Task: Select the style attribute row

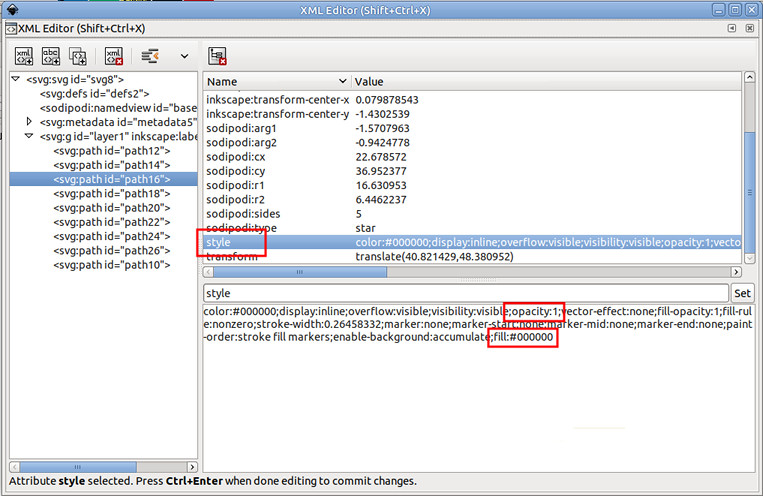Action: (x=472, y=242)
